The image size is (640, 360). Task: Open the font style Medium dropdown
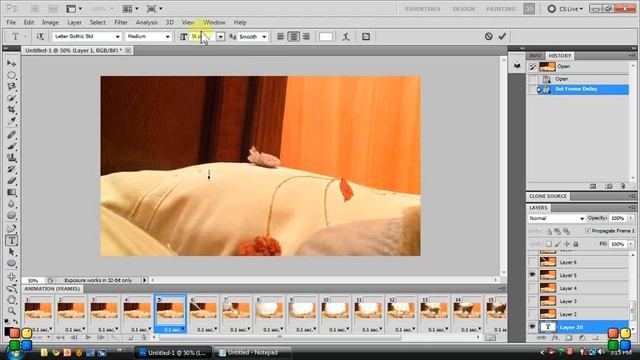(167, 37)
